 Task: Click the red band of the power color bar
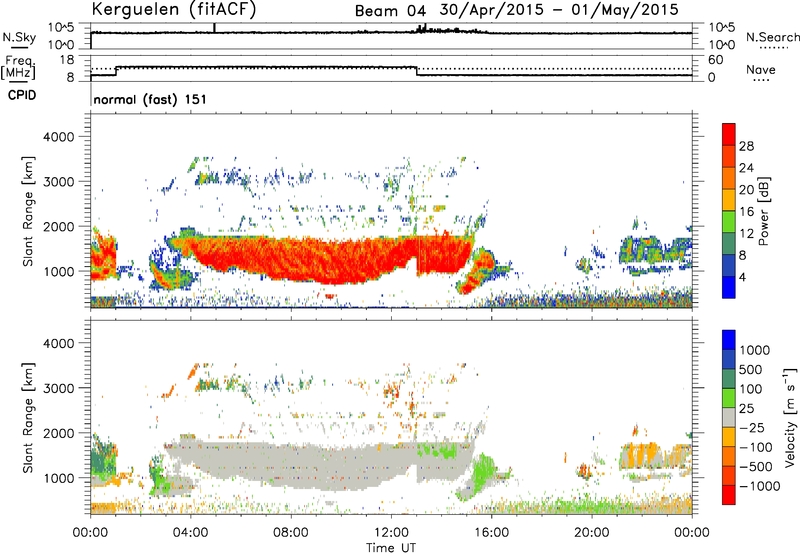click(729, 135)
